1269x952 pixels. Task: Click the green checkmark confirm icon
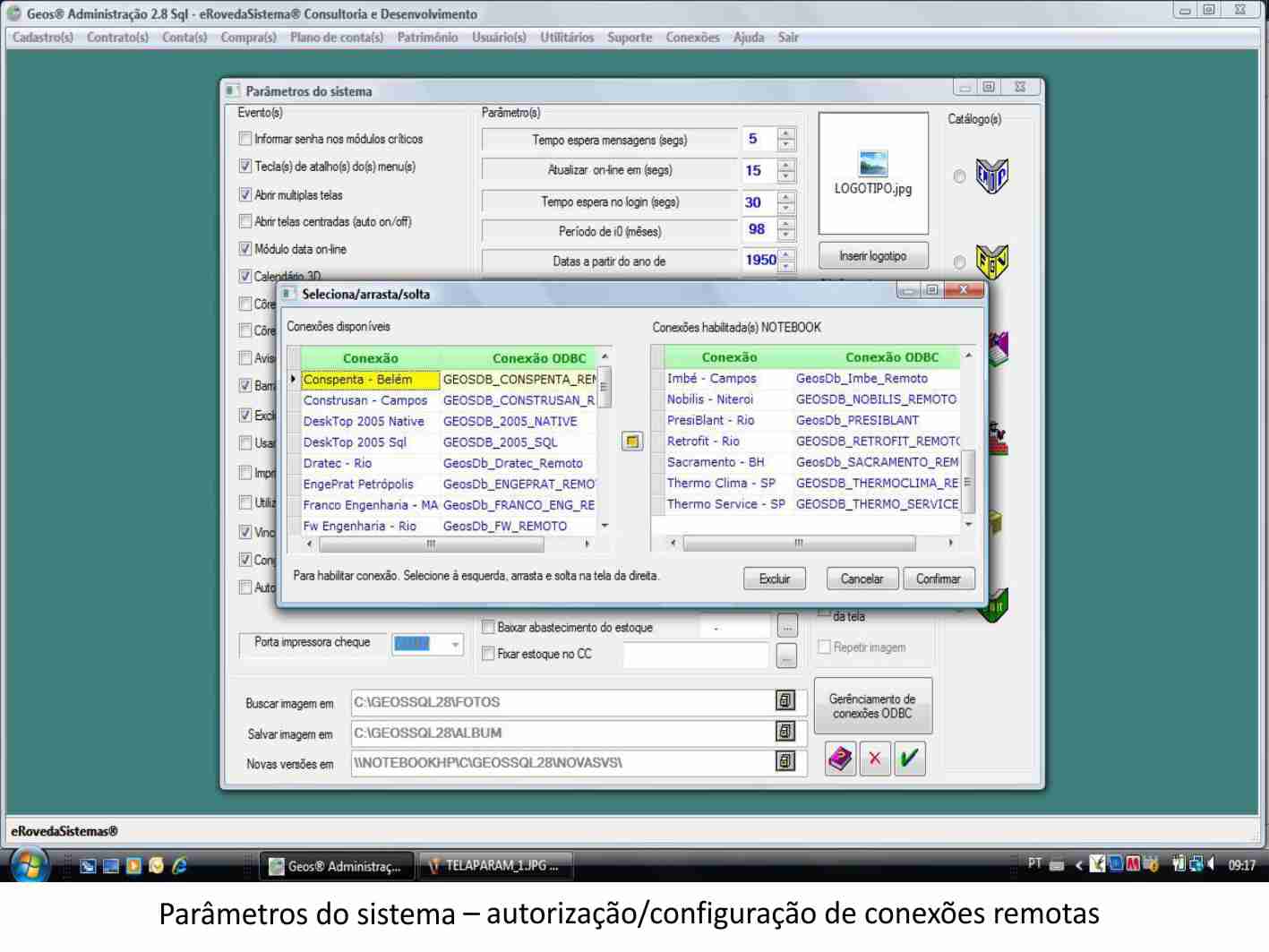click(x=909, y=759)
